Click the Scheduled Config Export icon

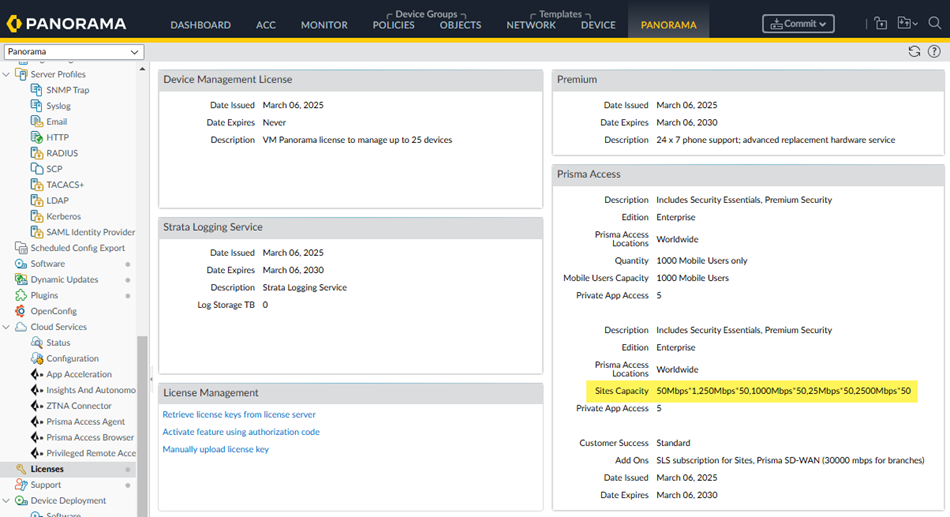click(x=22, y=248)
